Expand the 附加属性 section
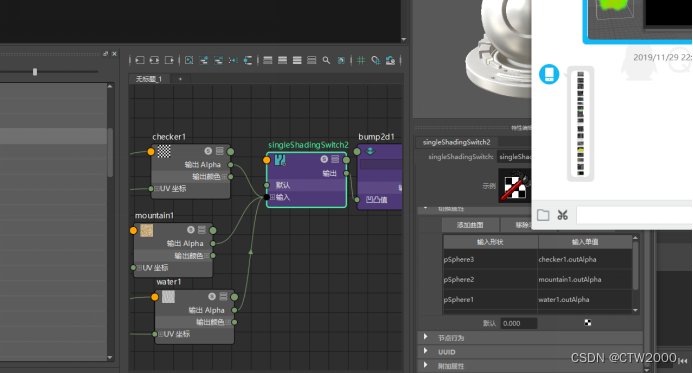This screenshot has width=693, height=373. click(426, 365)
